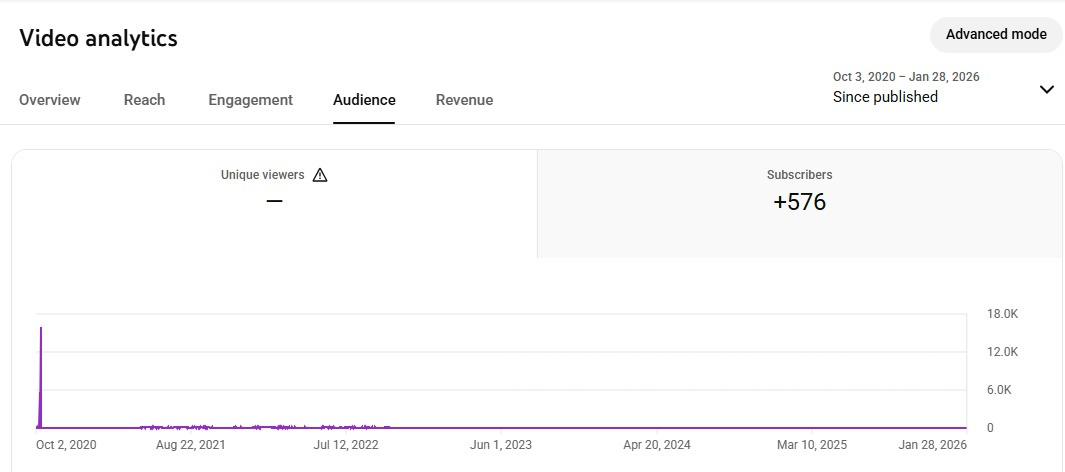Click the Mar 10, 2025 axis label
The width and height of the screenshot is (1065, 472).
point(812,445)
